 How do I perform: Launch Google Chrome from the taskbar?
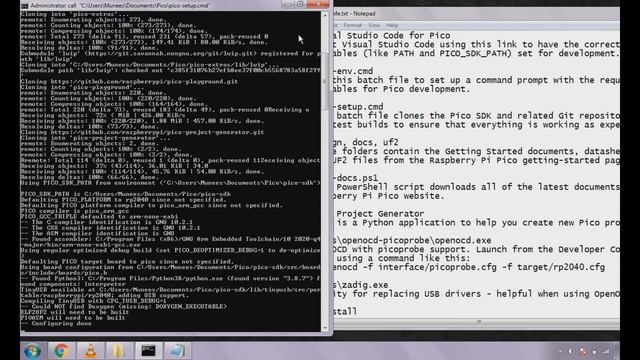[62, 351]
